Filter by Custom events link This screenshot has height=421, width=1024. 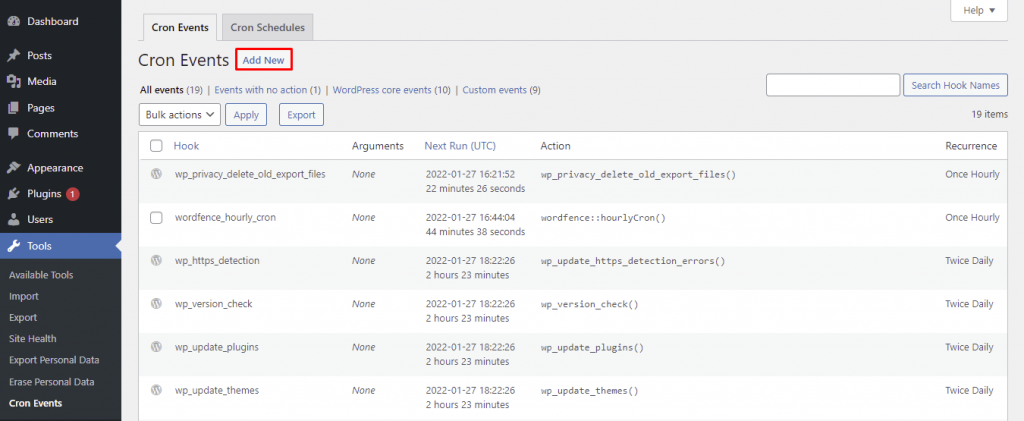coord(501,90)
